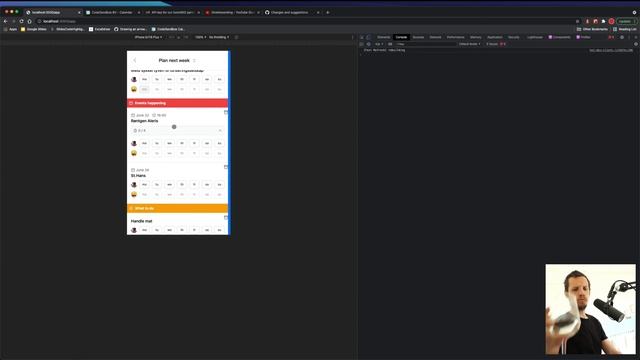Click the localhost address bar

click(306, 21)
